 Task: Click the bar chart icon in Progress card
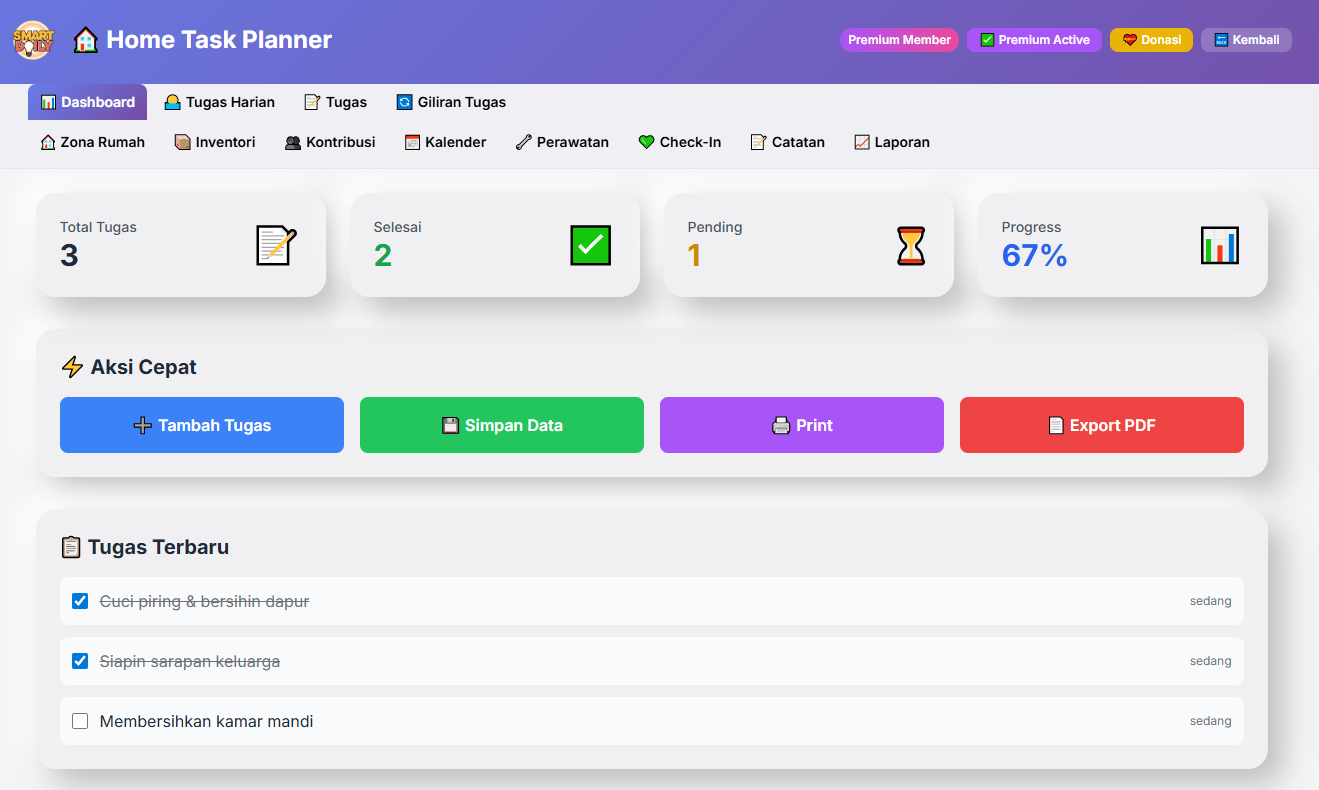tap(1219, 245)
